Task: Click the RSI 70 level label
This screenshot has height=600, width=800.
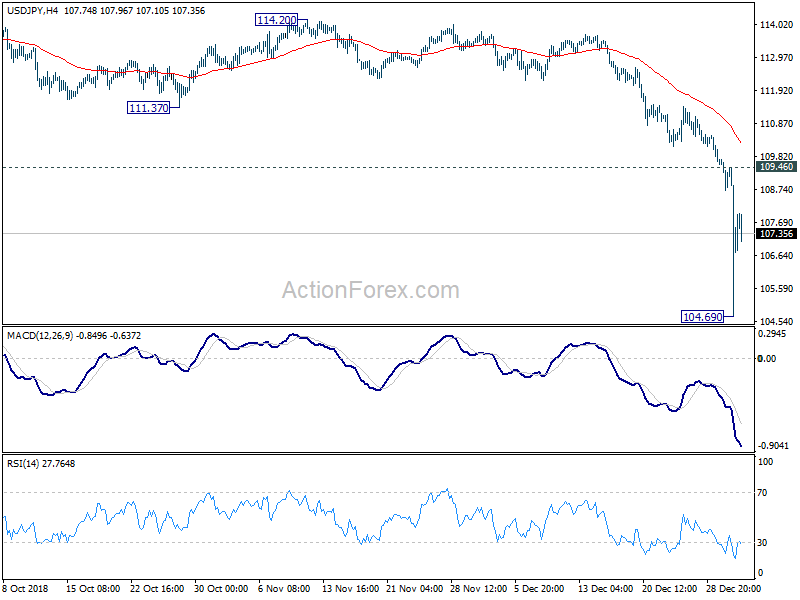Action: coord(762,492)
